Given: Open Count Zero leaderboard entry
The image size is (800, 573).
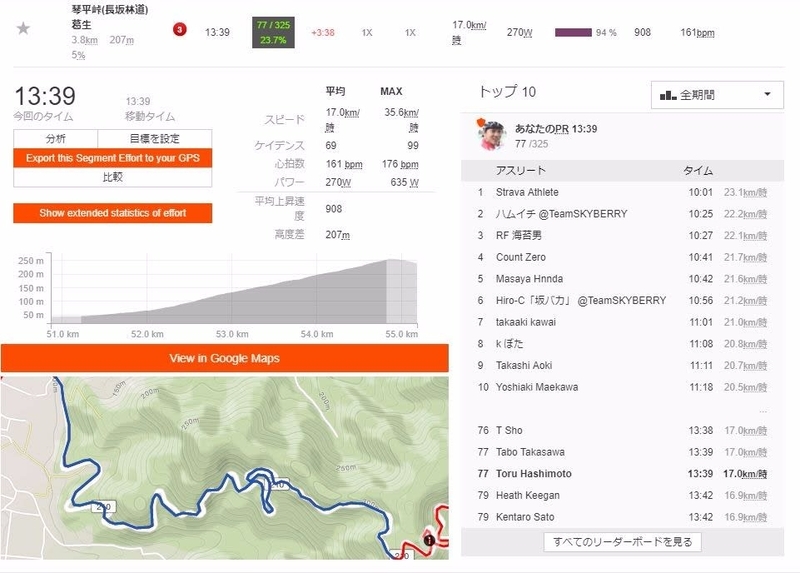Looking at the screenshot, I should click(520, 257).
